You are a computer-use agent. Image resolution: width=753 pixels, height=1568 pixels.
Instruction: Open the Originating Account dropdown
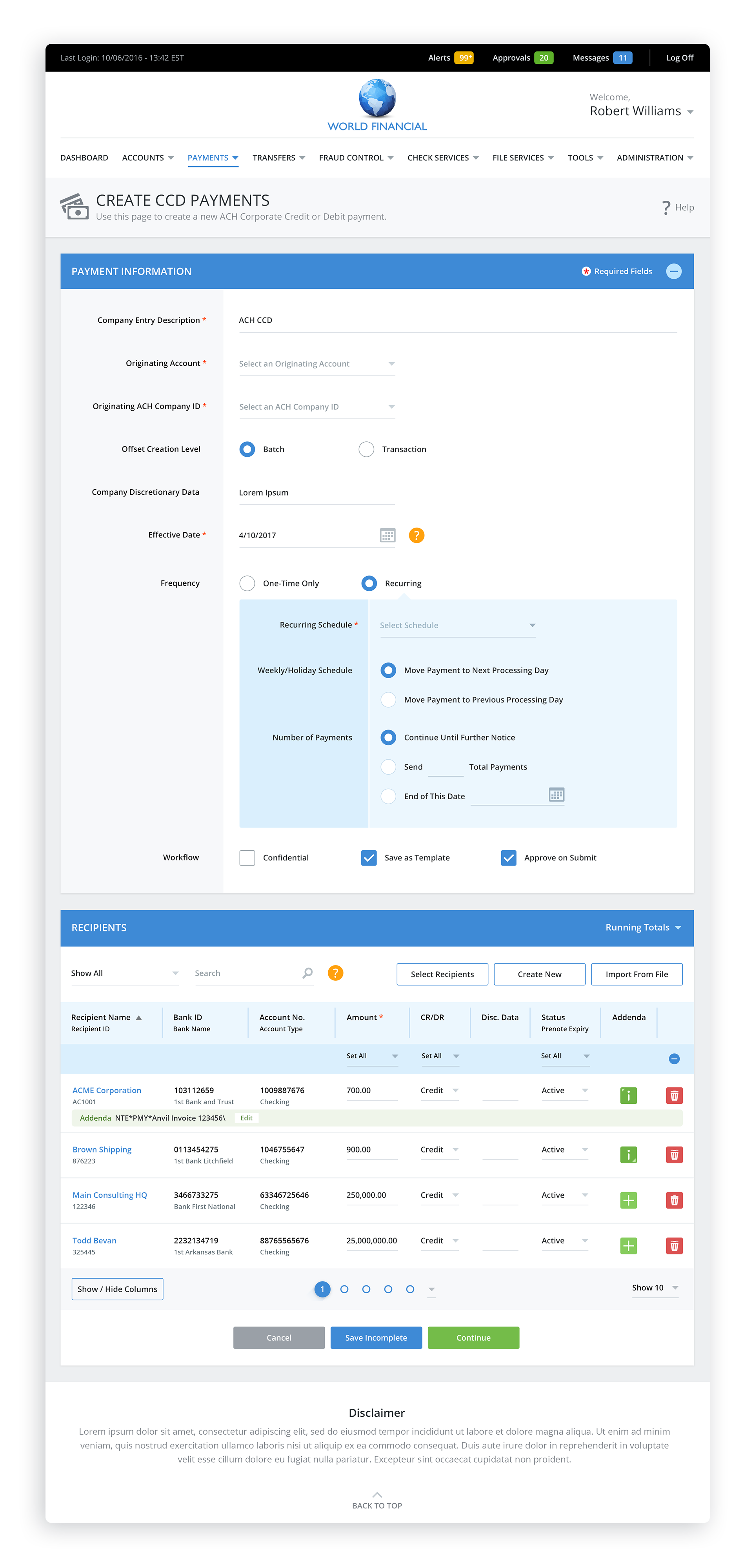click(317, 364)
